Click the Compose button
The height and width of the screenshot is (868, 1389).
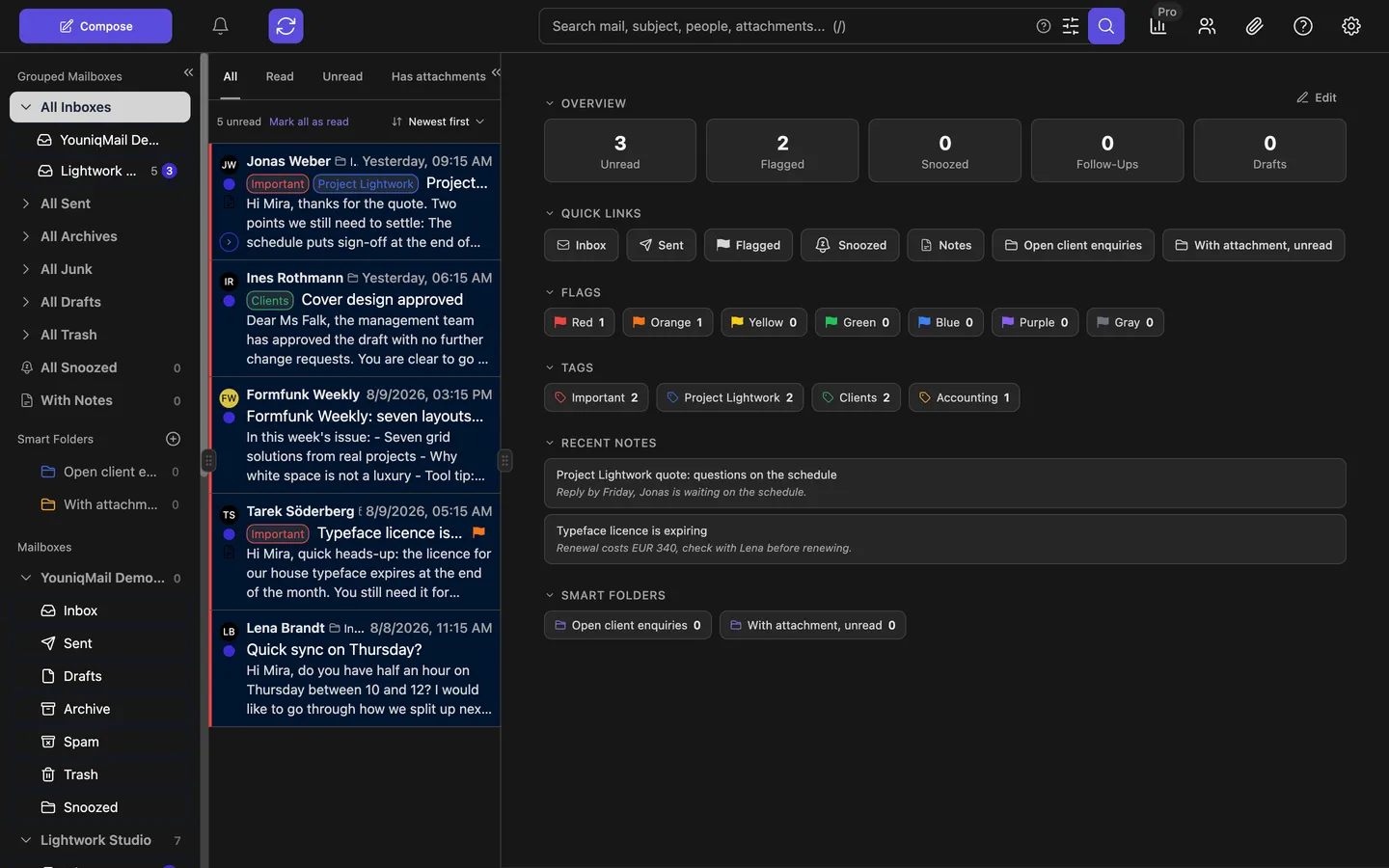95,26
